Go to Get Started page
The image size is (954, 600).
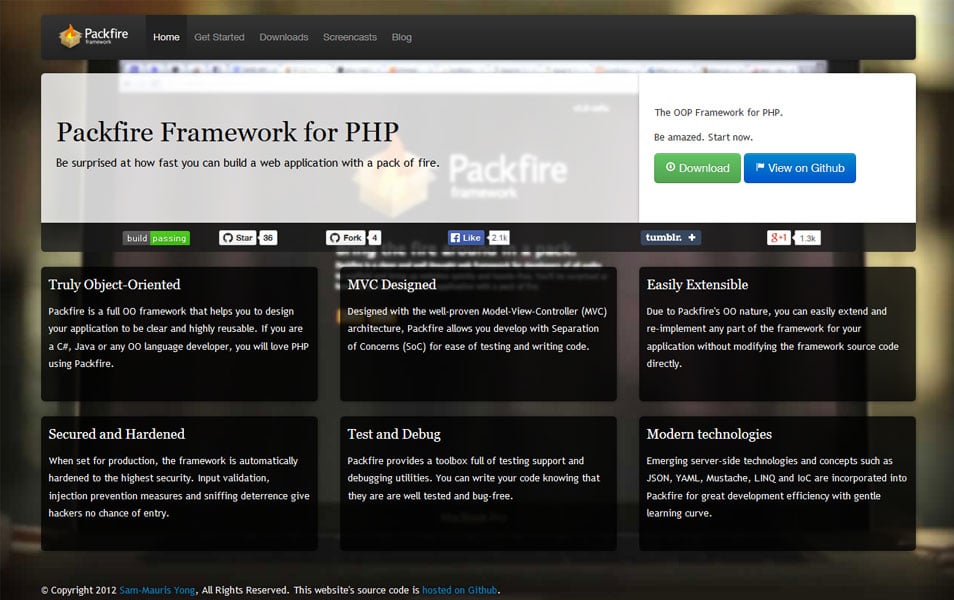pos(219,37)
